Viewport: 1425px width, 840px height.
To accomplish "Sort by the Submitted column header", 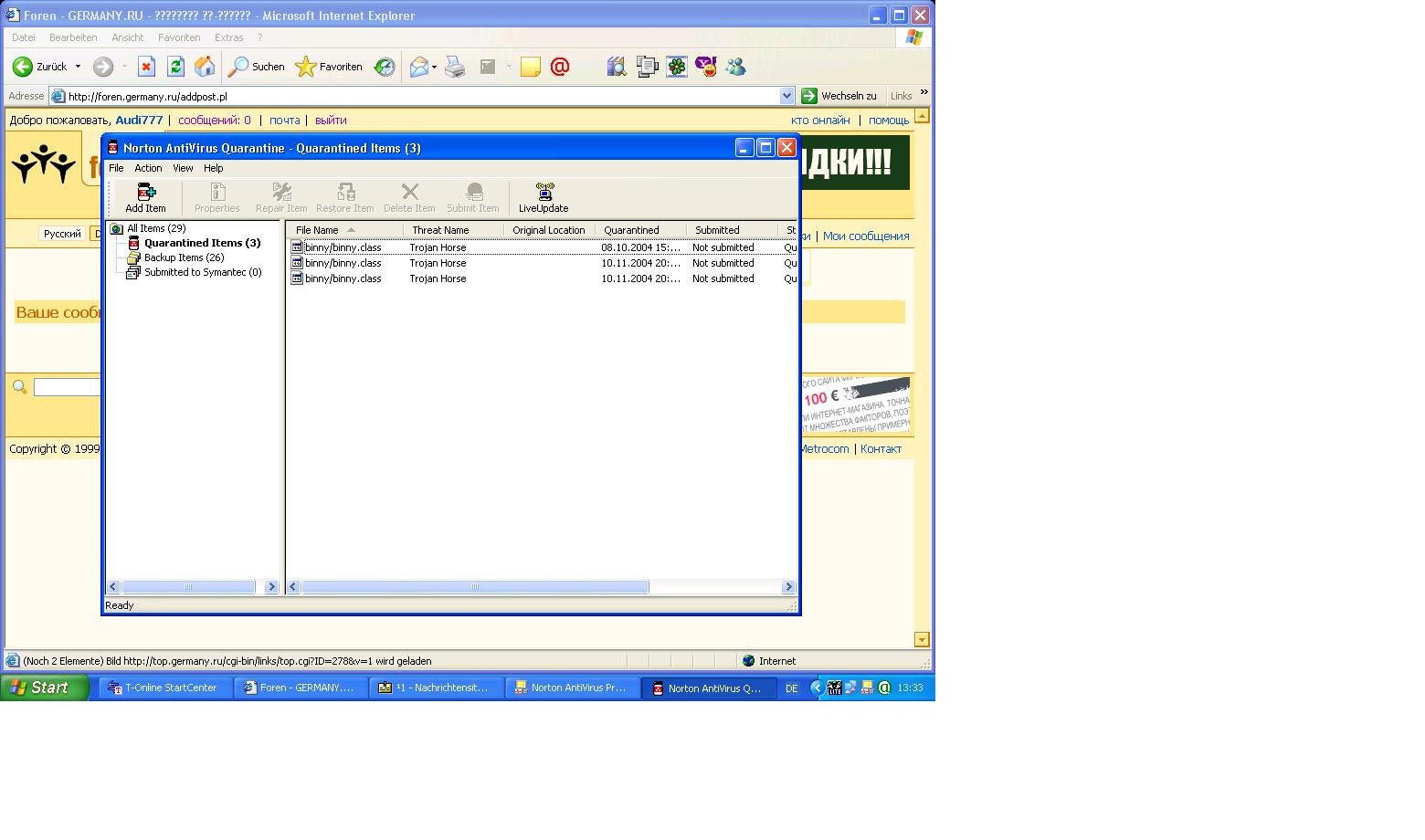I will [x=732, y=230].
